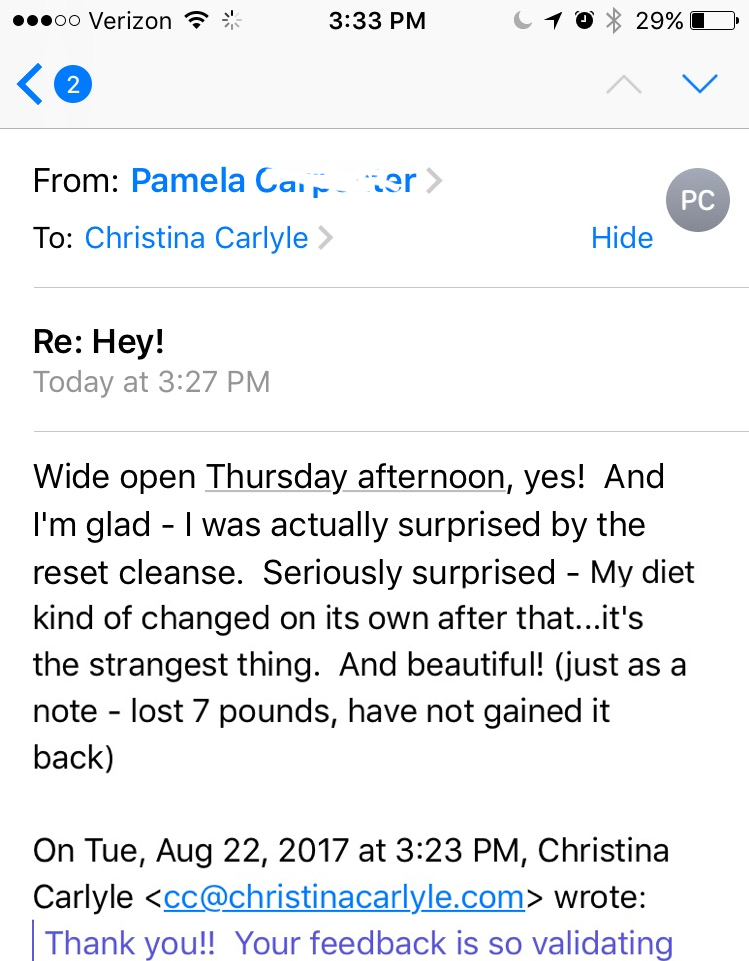This screenshot has height=961, width=749.
Task: Tap the battery indicator icon
Action: [714, 21]
